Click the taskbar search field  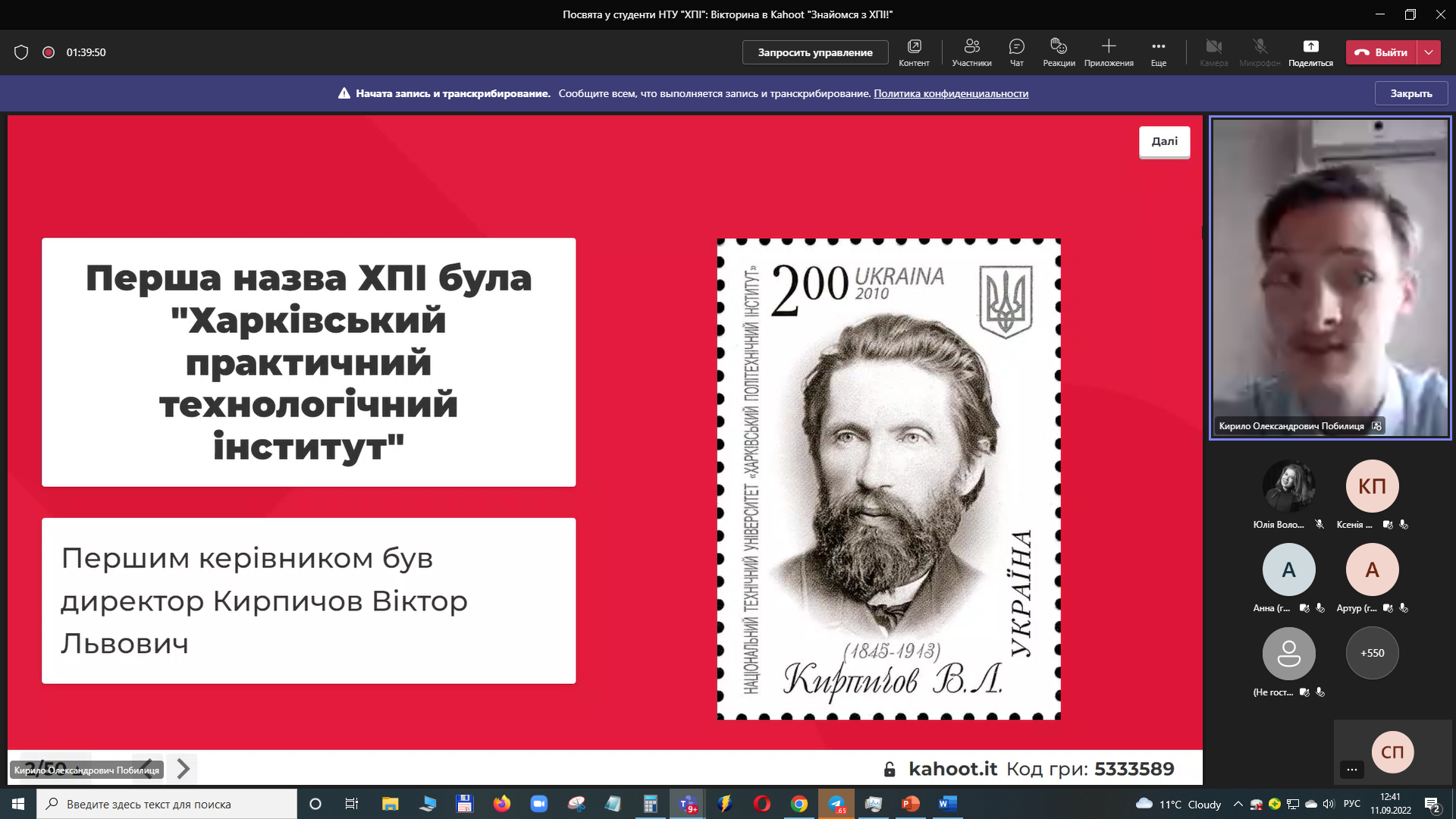pos(167,804)
